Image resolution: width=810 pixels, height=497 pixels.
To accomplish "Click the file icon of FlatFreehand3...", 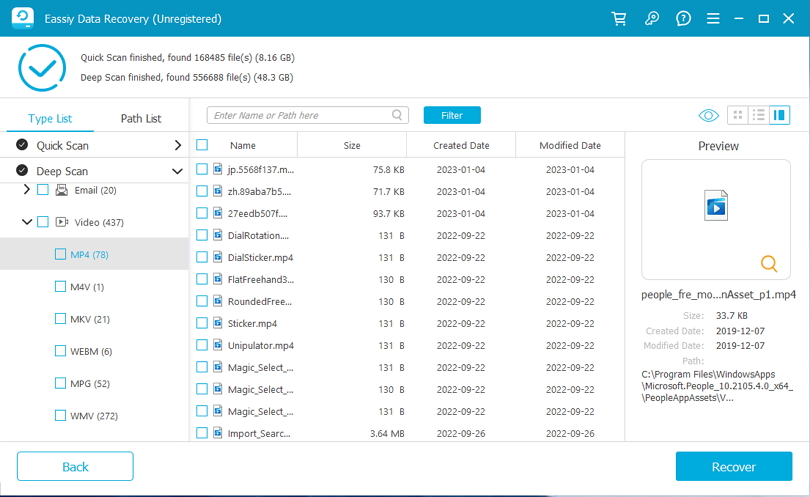I will [218, 279].
